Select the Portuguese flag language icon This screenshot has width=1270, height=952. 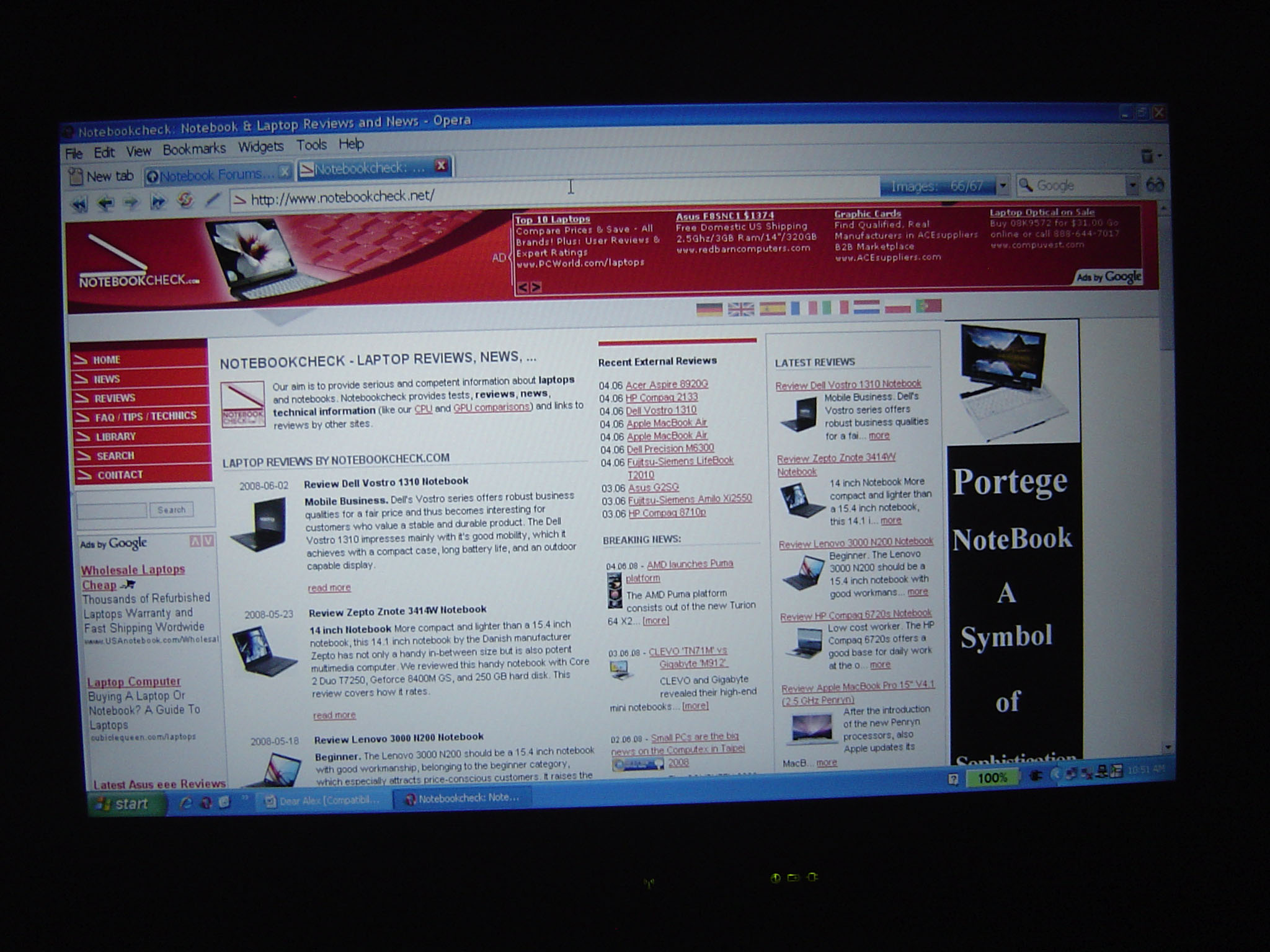click(928, 305)
